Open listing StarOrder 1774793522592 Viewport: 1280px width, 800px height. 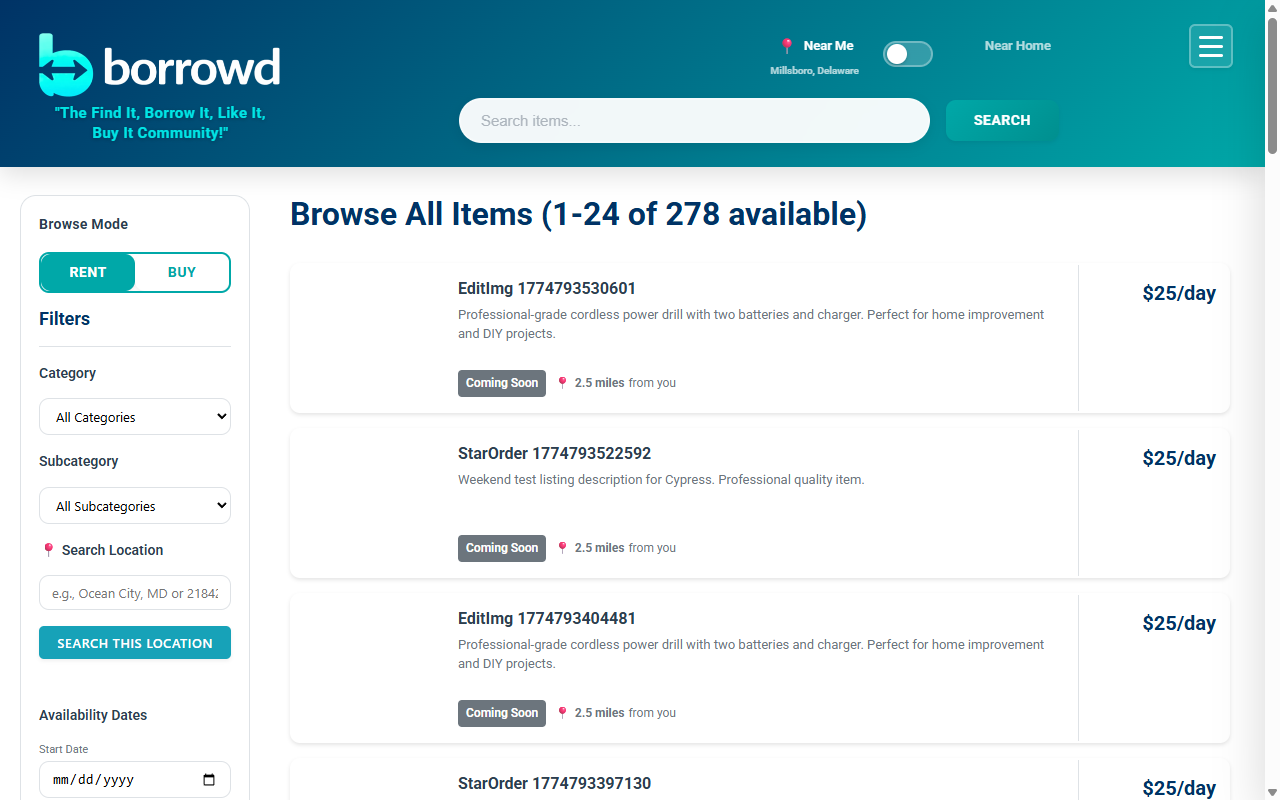(x=554, y=454)
